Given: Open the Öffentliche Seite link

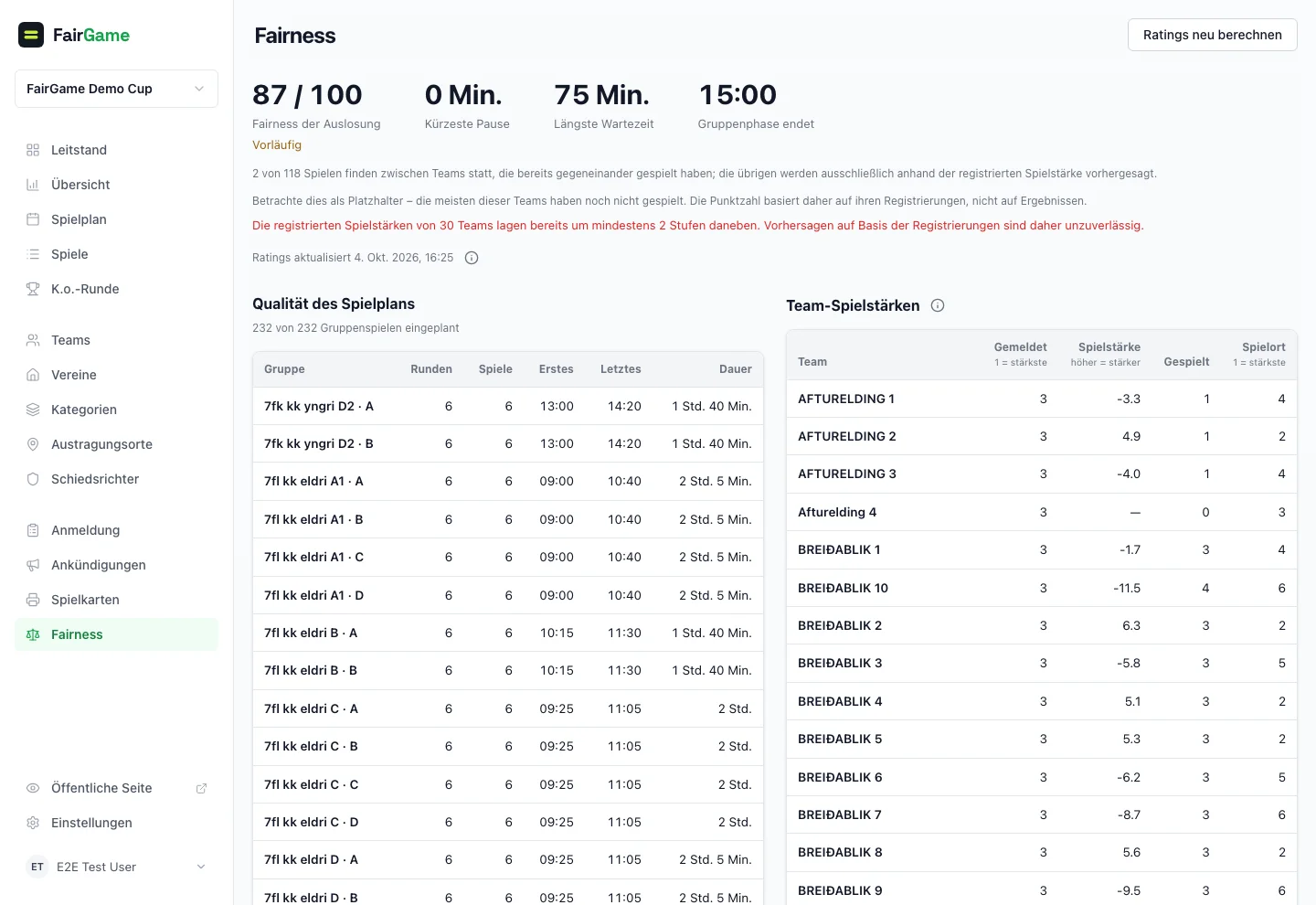Looking at the screenshot, I should [x=116, y=788].
